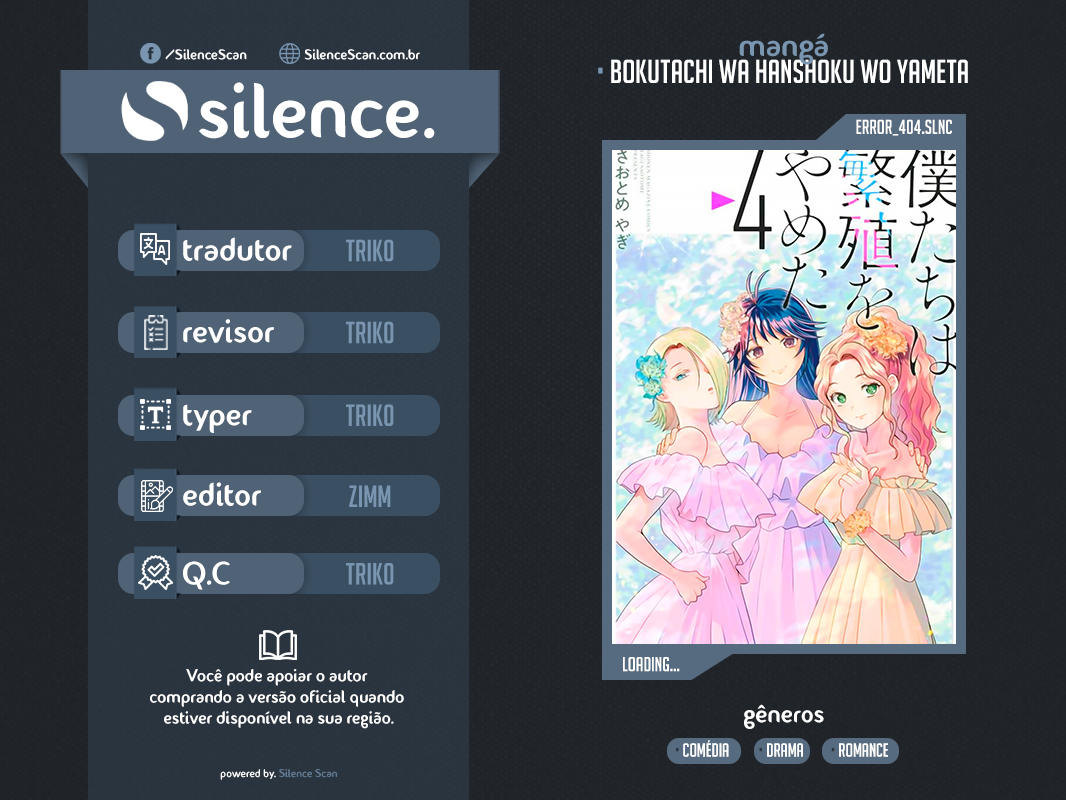Click the tradutor translation icon

click(155, 250)
